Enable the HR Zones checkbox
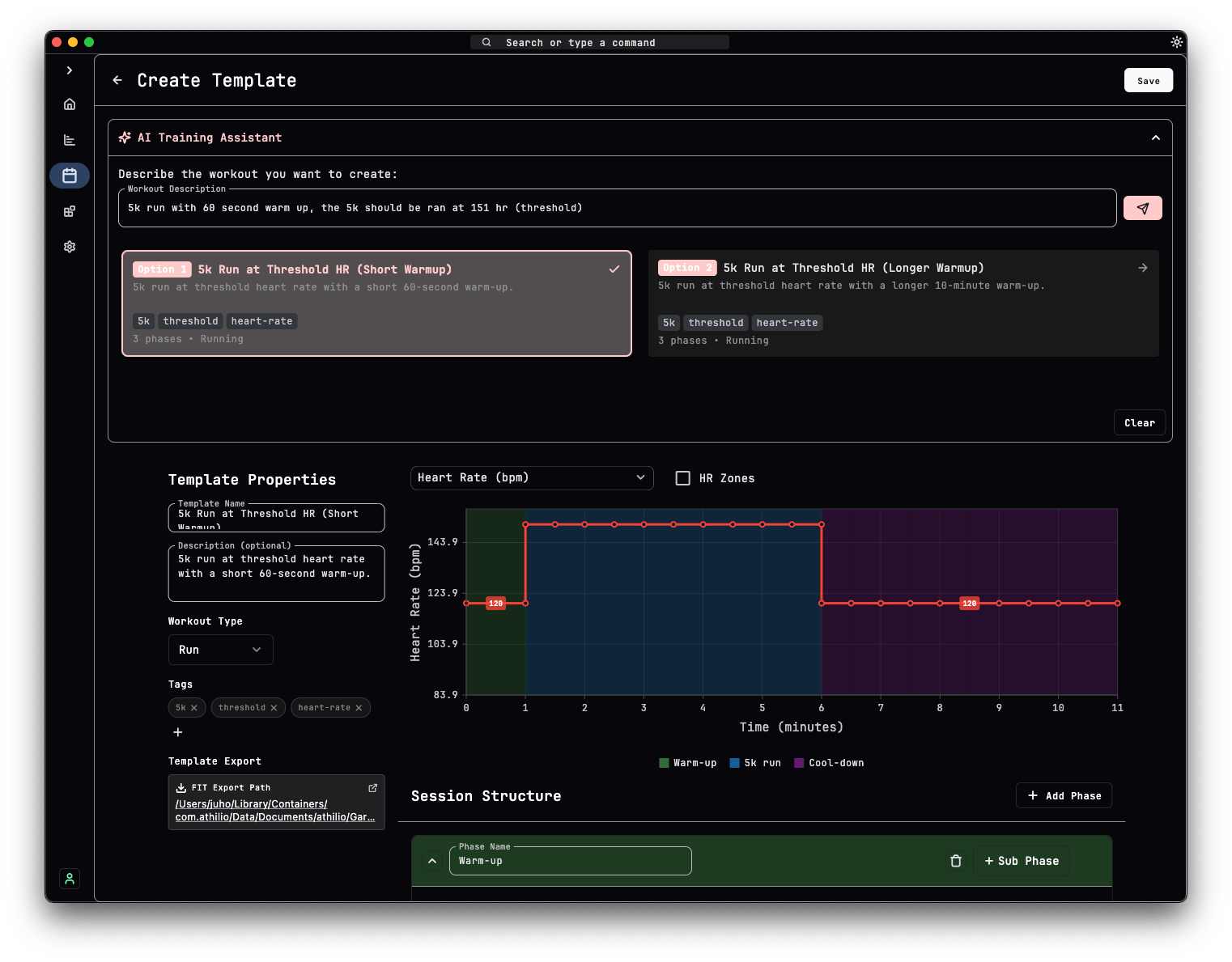This screenshot has height=962, width=1232. [683, 478]
